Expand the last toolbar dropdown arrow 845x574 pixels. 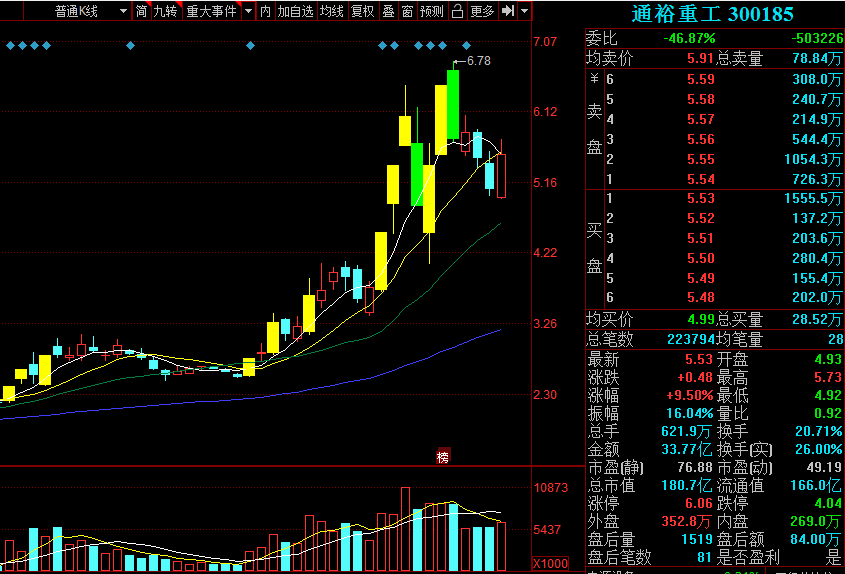(524, 11)
